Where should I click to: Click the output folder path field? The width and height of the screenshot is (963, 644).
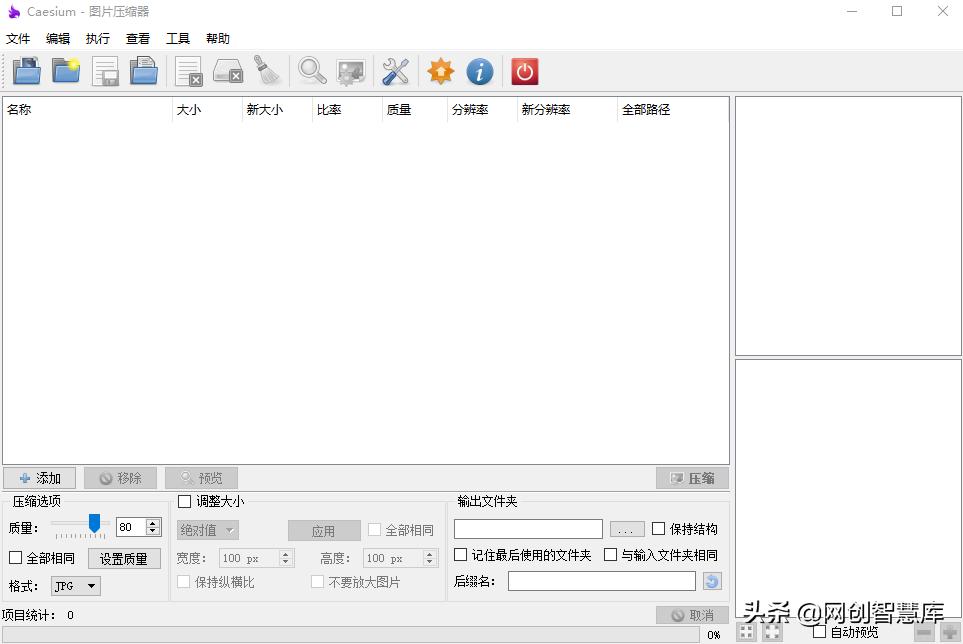(x=528, y=529)
